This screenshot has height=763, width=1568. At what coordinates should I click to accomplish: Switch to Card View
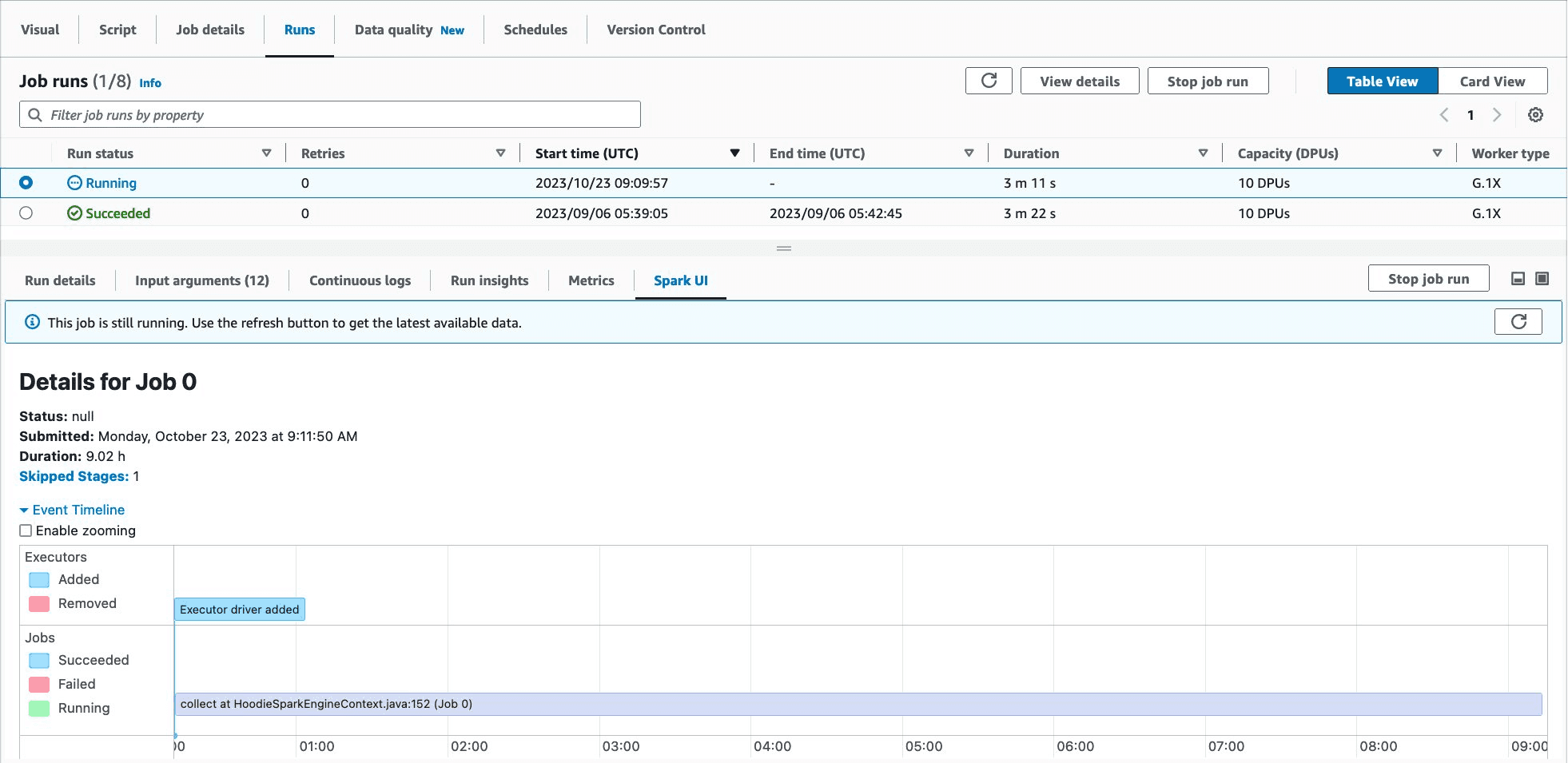pos(1492,81)
